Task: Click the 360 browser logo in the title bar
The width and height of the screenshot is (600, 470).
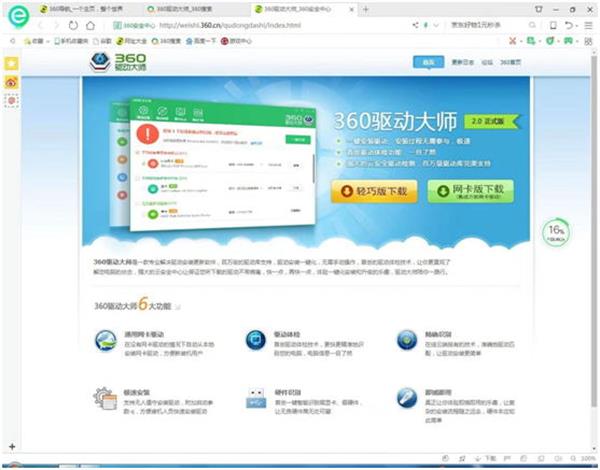Action: [18, 16]
